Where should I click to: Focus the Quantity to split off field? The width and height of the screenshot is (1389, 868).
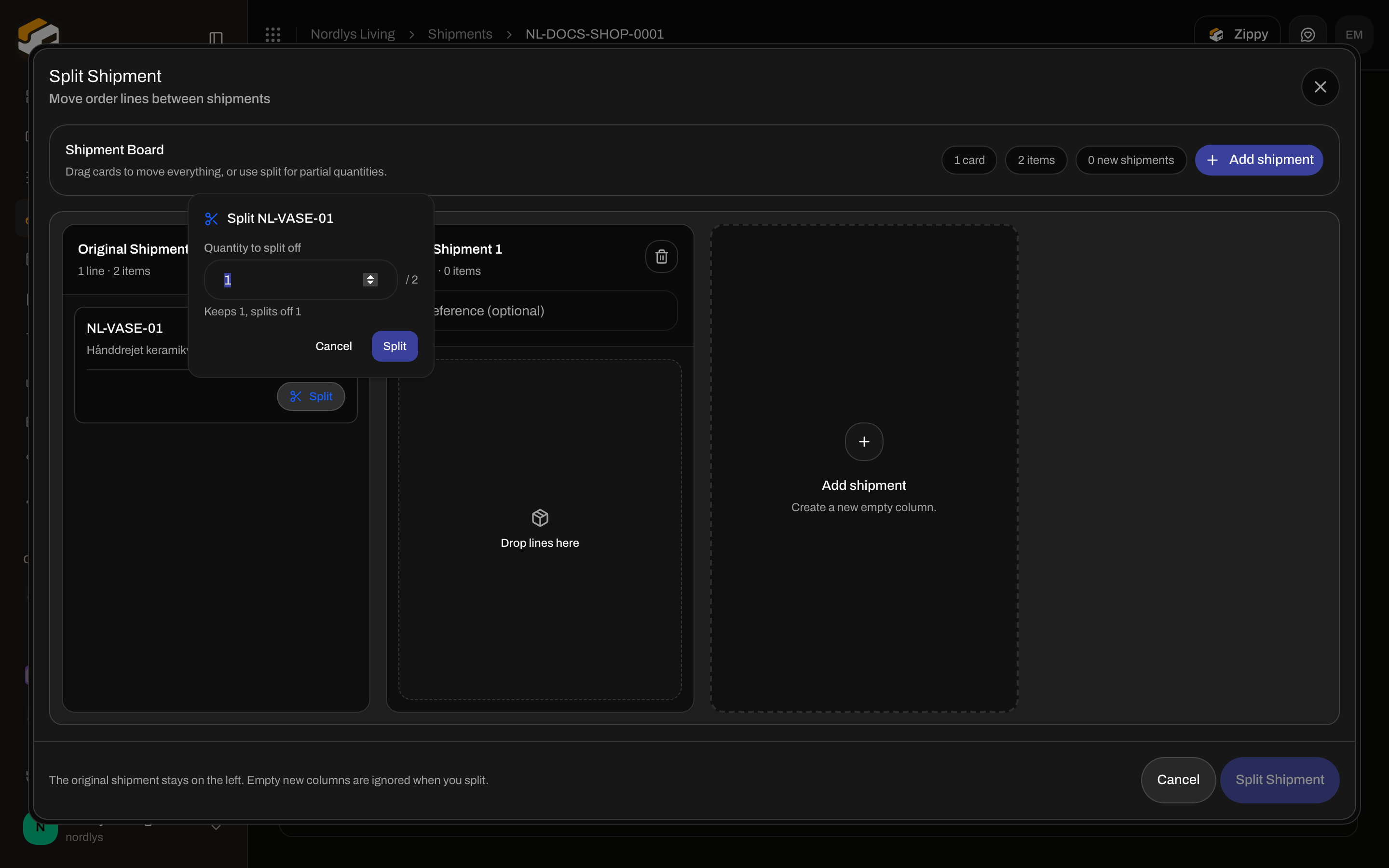[x=301, y=280]
